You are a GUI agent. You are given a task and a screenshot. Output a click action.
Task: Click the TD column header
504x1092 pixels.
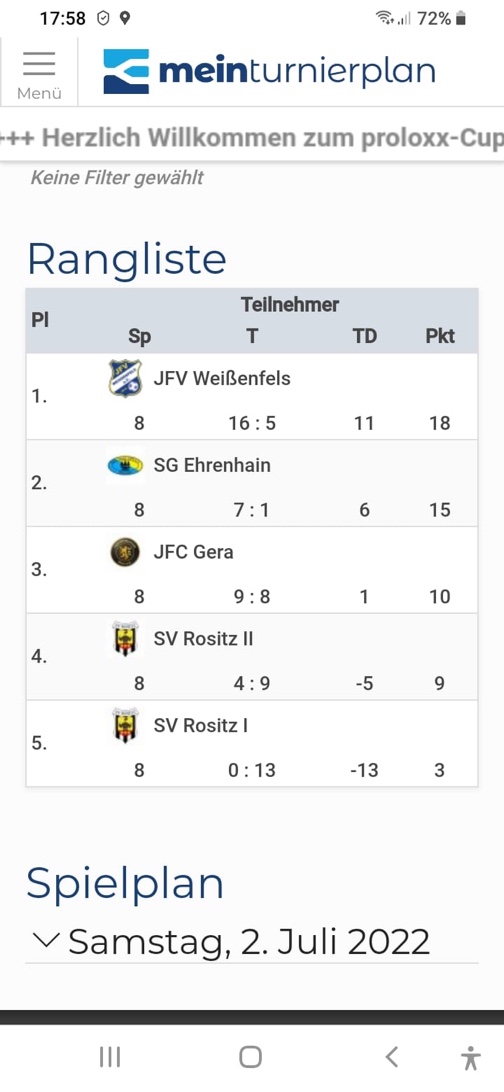pos(364,336)
